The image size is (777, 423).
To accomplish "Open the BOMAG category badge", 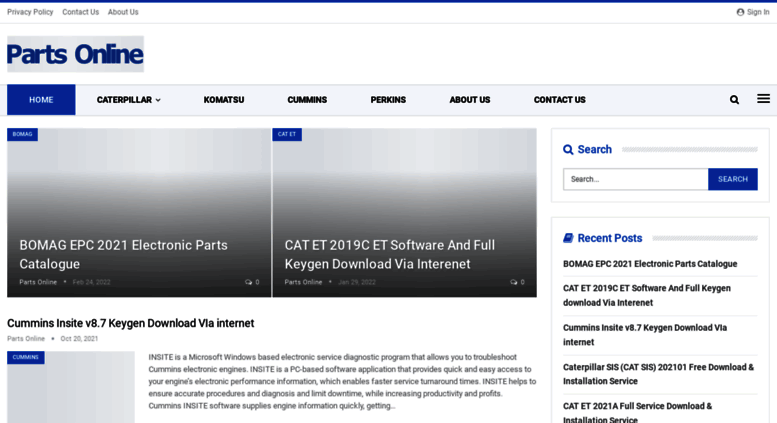I will tap(22, 134).
